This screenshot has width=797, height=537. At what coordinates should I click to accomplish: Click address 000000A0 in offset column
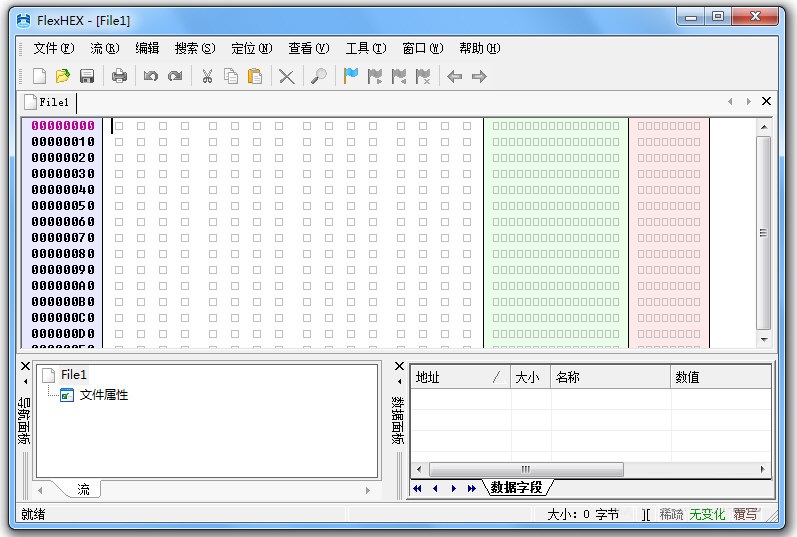pyautogui.click(x=63, y=286)
